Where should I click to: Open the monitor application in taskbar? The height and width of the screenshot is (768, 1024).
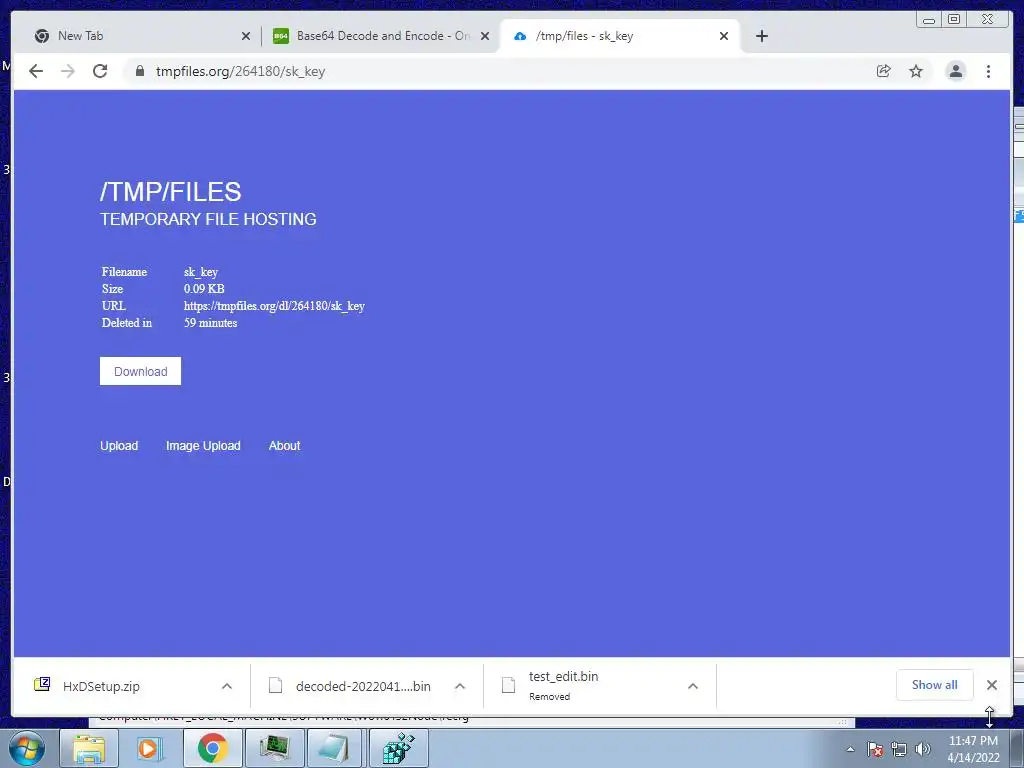pos(274,748)
